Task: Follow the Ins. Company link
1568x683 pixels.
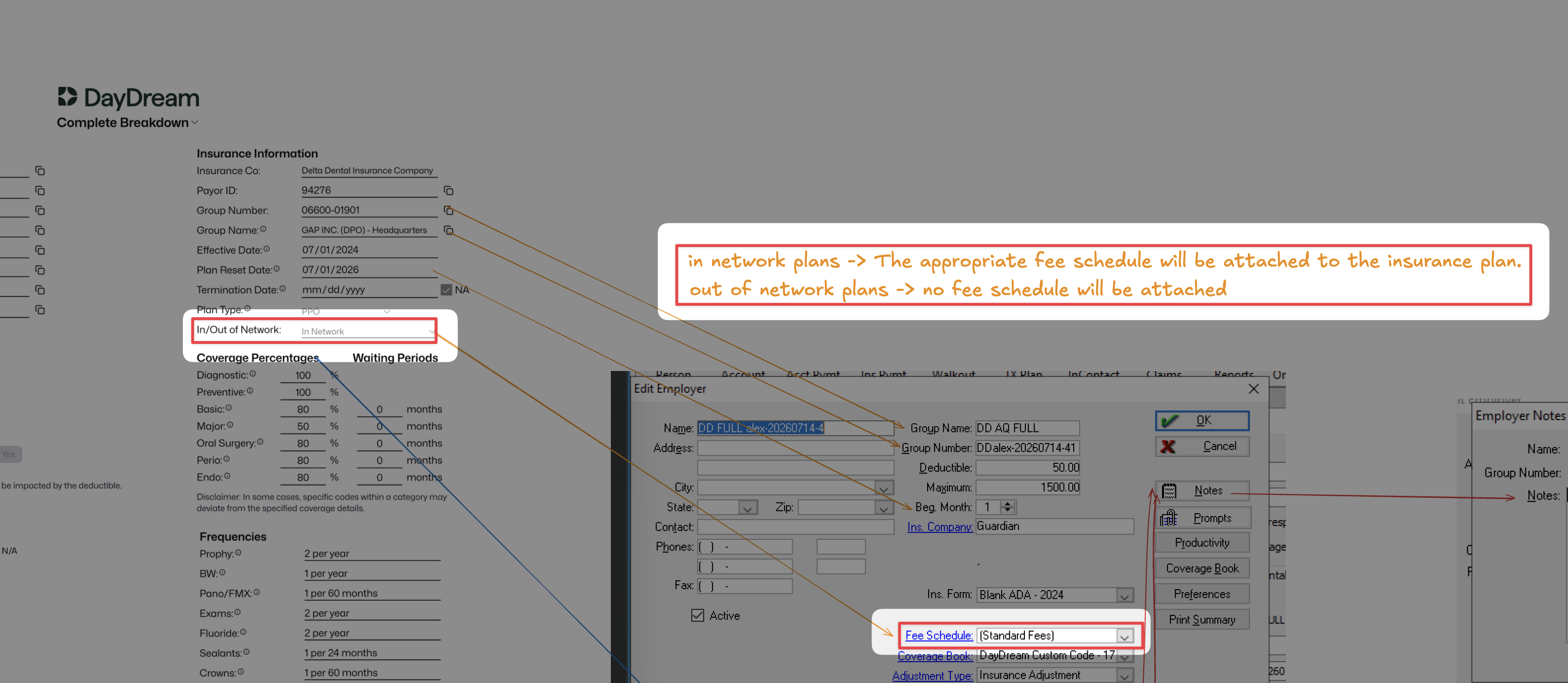Action: (939, 527)
